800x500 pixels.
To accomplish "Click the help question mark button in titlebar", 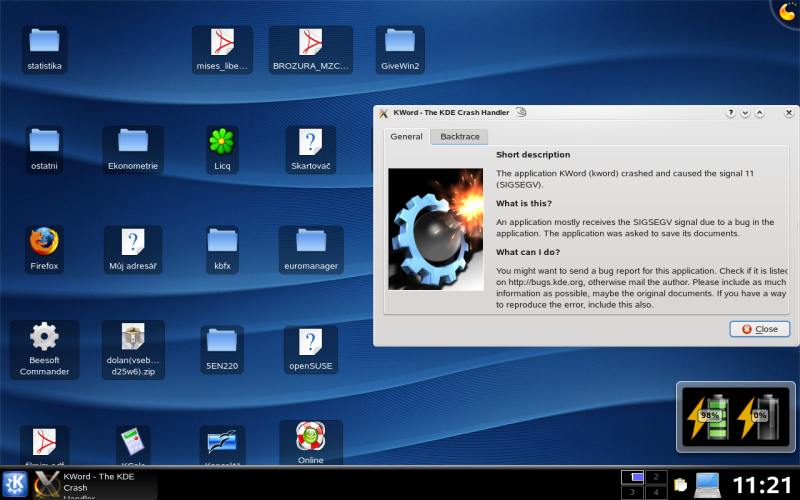I will [x=731, y=113].
